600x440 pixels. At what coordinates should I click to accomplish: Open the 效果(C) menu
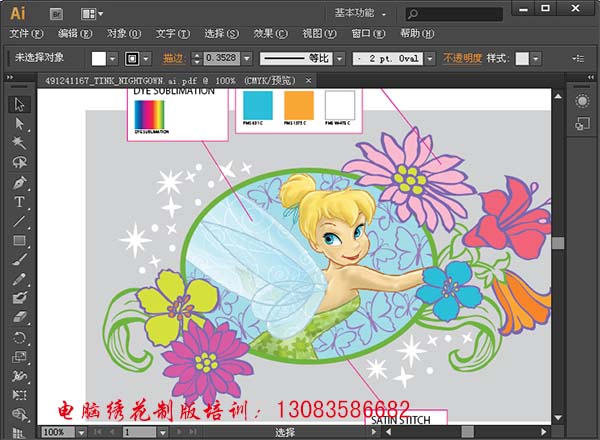click(271, 34)
